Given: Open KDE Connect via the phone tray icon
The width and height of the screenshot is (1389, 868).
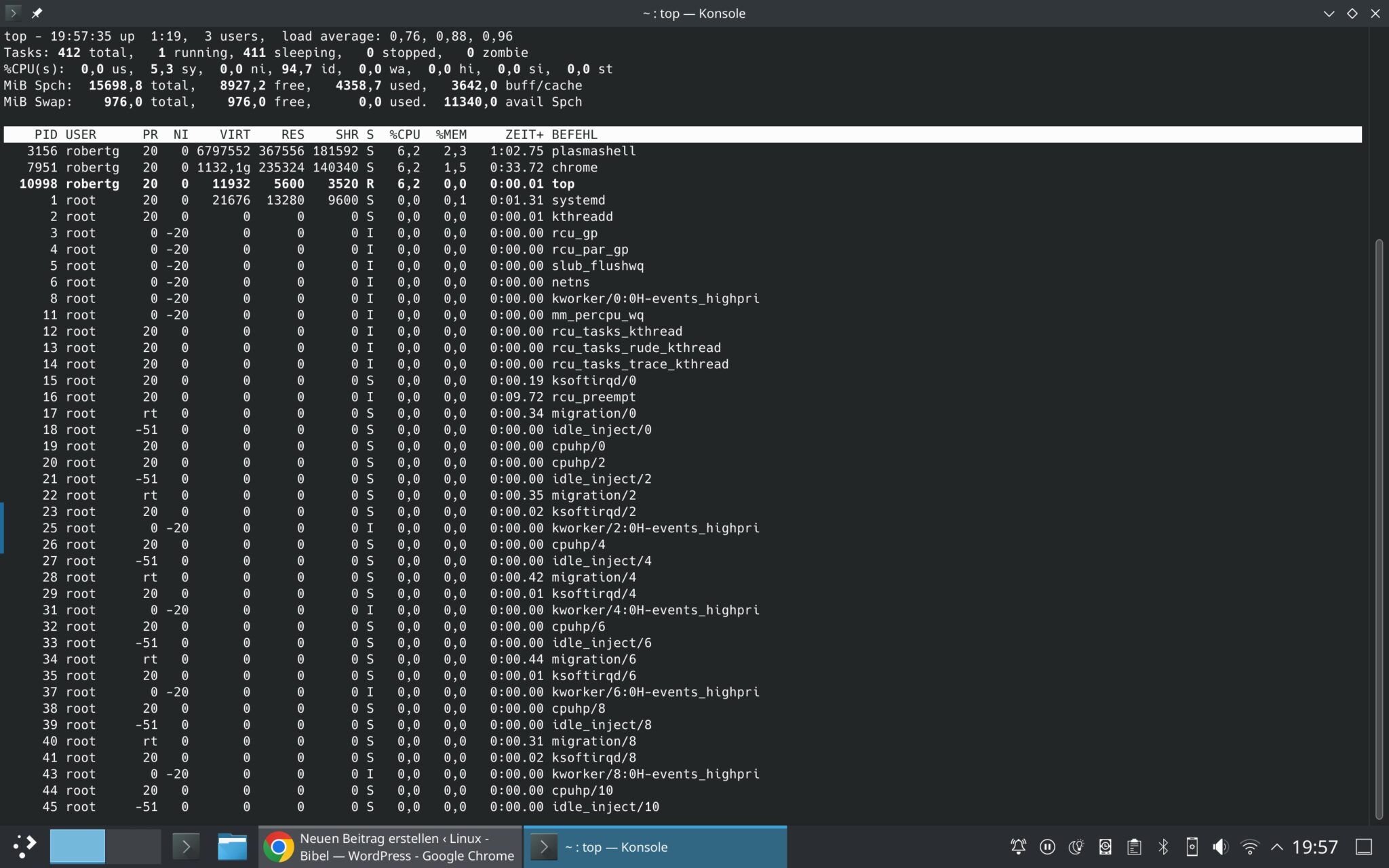Looking at the screenshot, I should pyautogui.click(x=1192, y=846).
